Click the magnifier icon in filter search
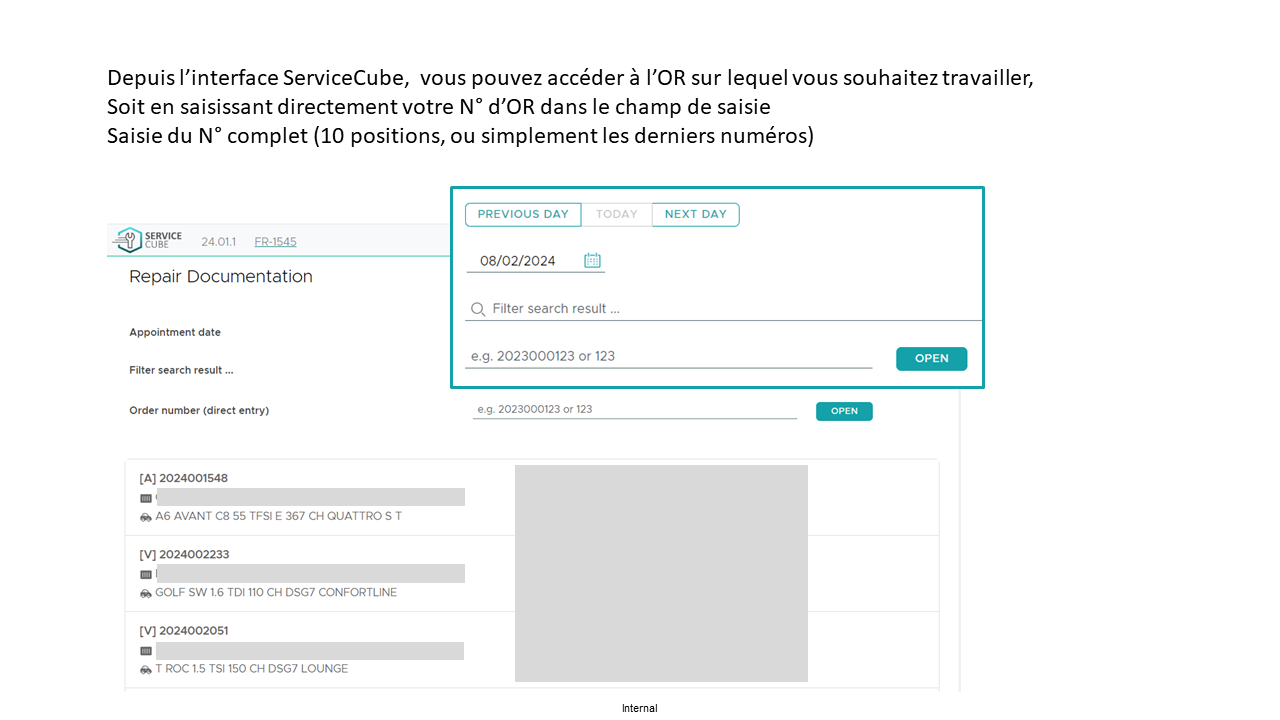 (478, 309)
